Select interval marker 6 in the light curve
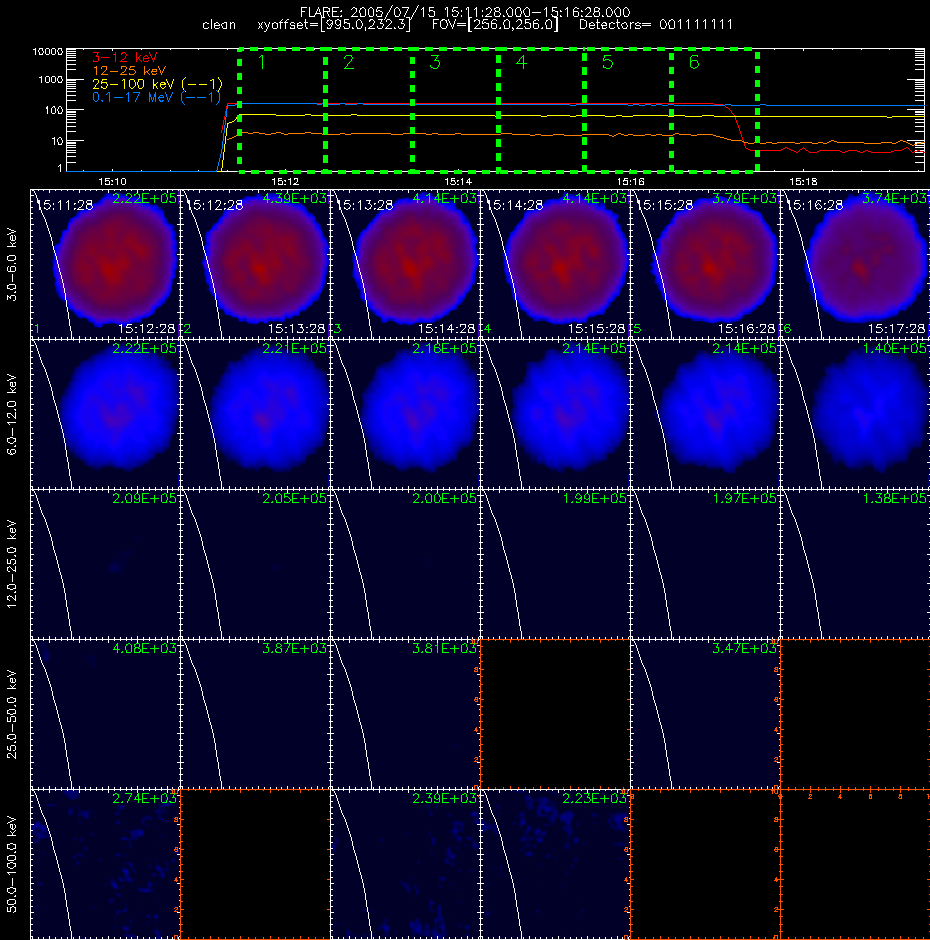 (x=694, y=62)
